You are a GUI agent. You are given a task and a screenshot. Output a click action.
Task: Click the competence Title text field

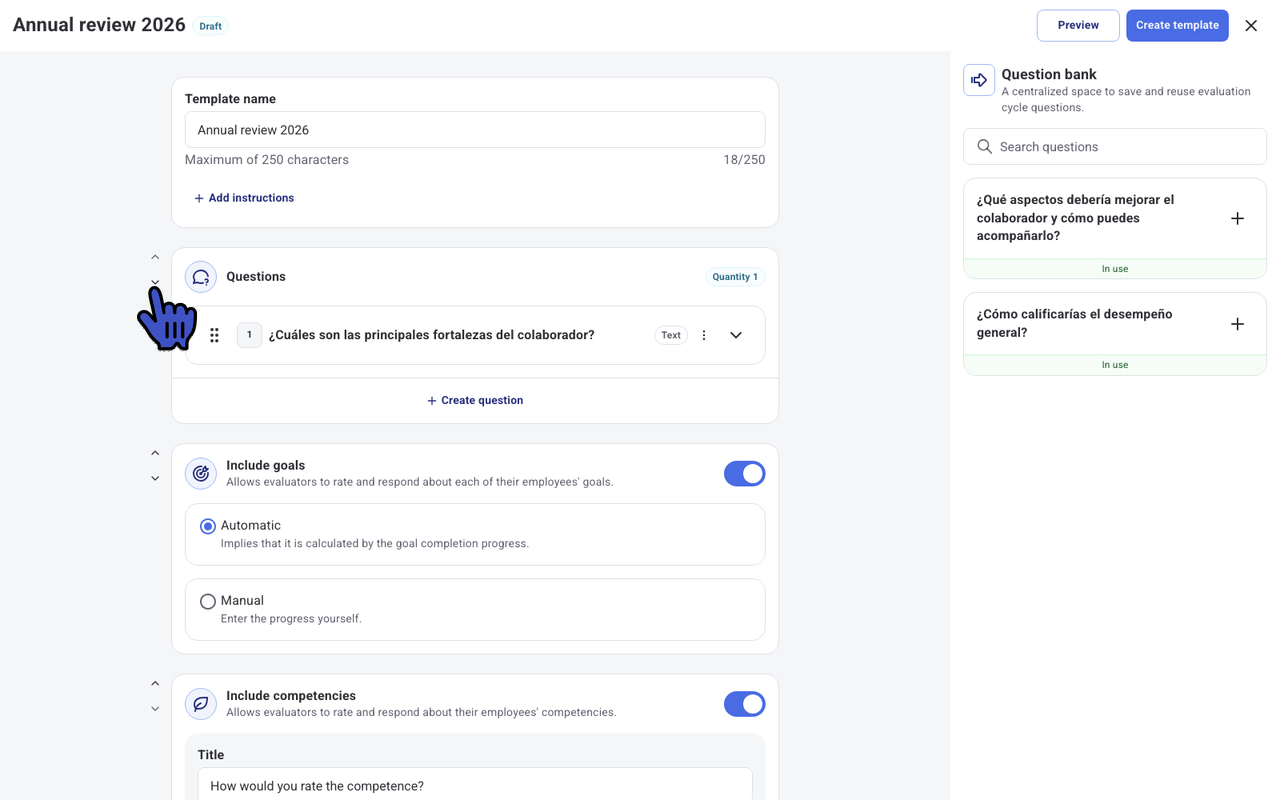coord(475,784)
